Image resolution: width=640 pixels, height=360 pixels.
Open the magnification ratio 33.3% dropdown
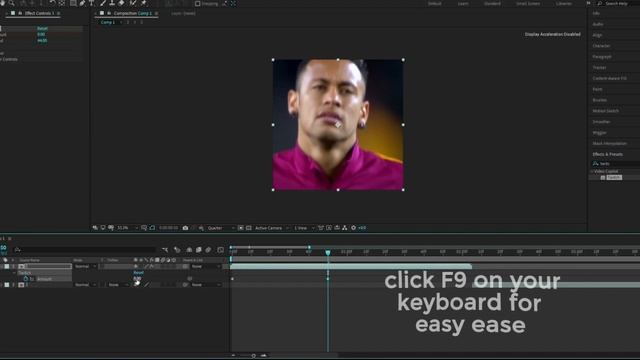click(x=127, y=228)
